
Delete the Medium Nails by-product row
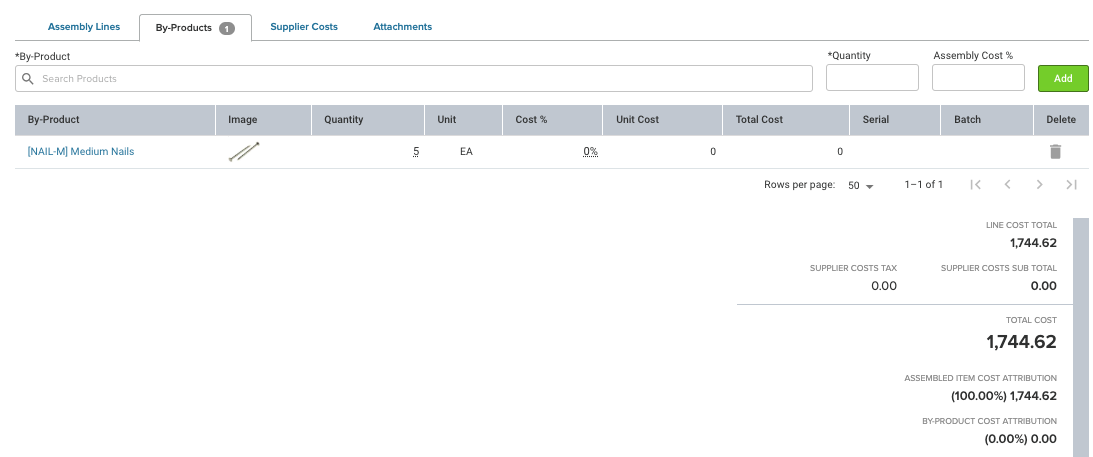(1055, 151)
